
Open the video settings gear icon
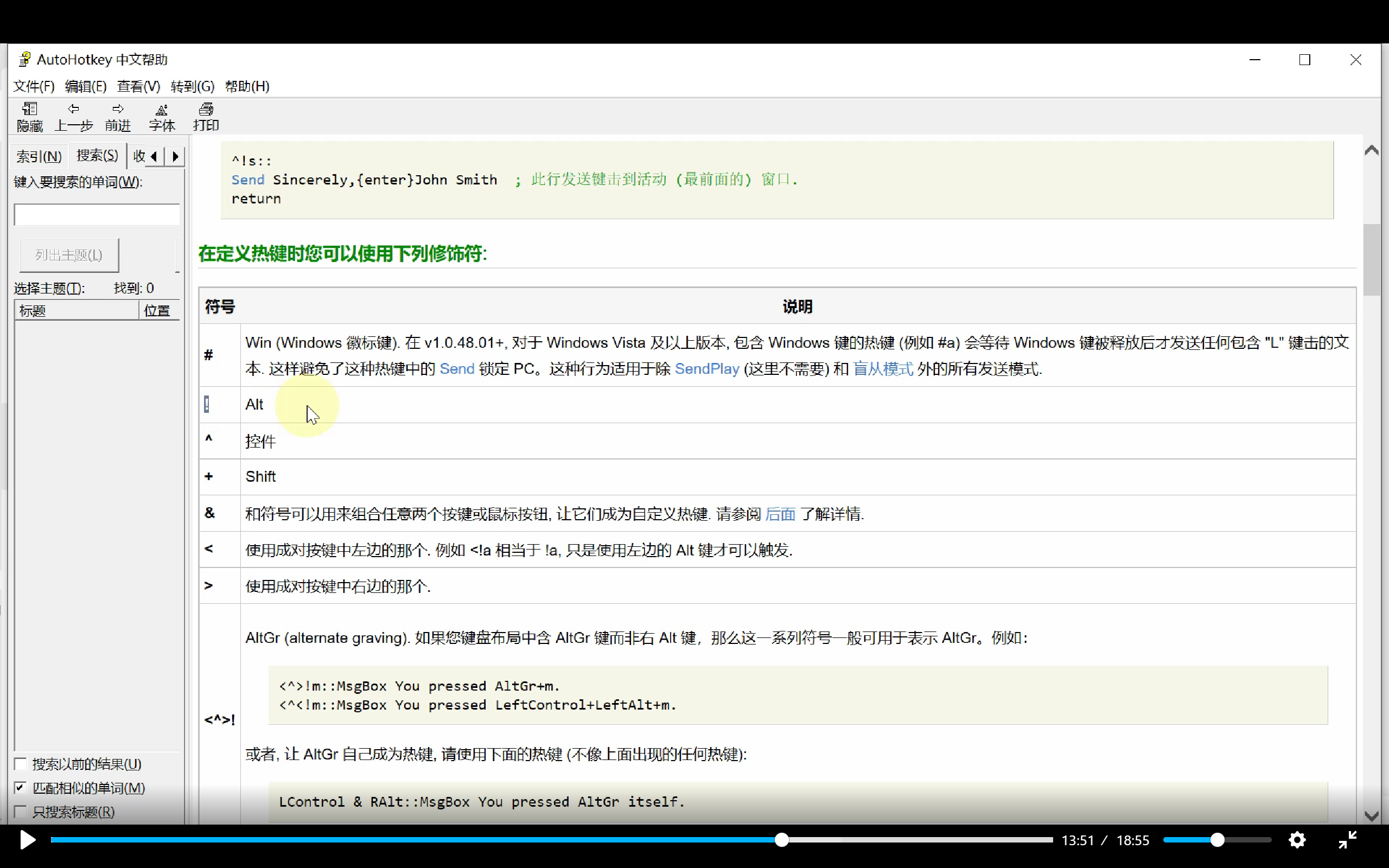pos(1297,840)
